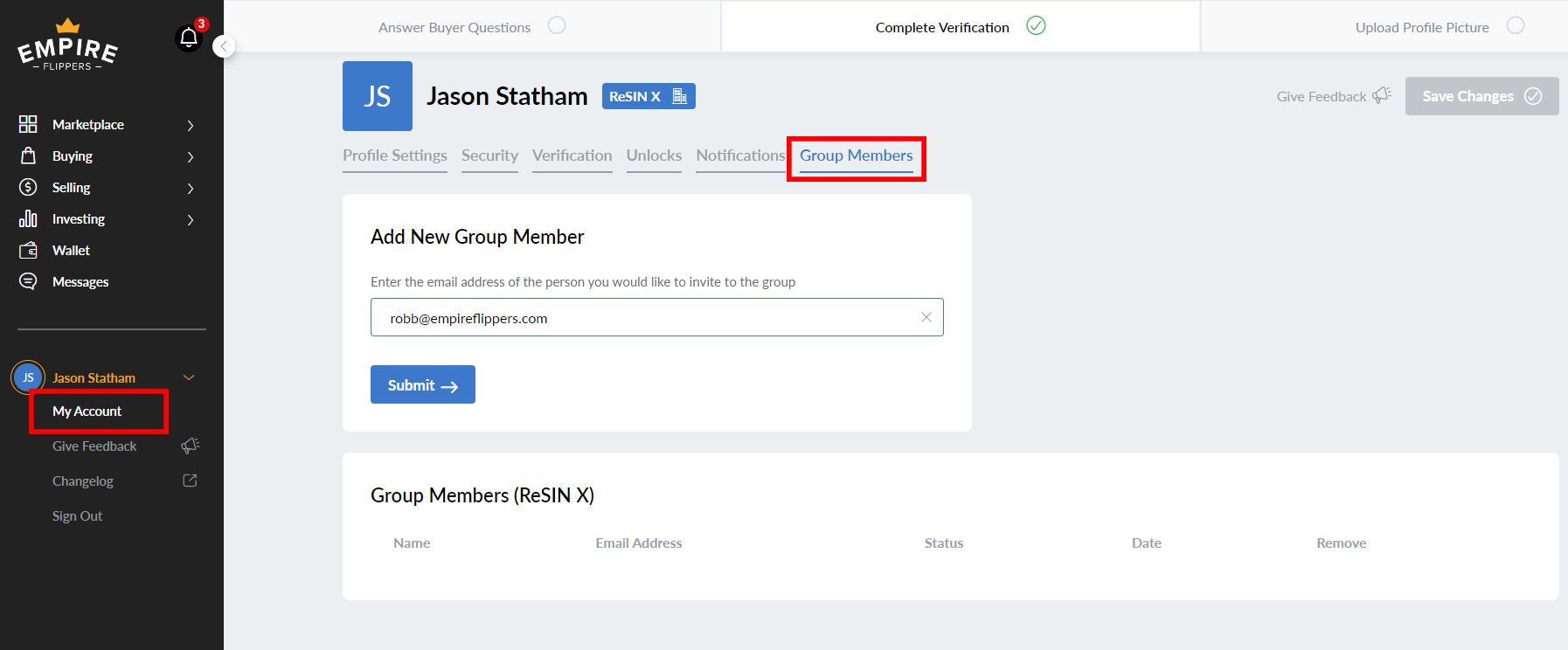The height and width of the screenshot is (650, 1568).
Task: Click the JS avatar in sidebar
Action: [x=28, y=377]
